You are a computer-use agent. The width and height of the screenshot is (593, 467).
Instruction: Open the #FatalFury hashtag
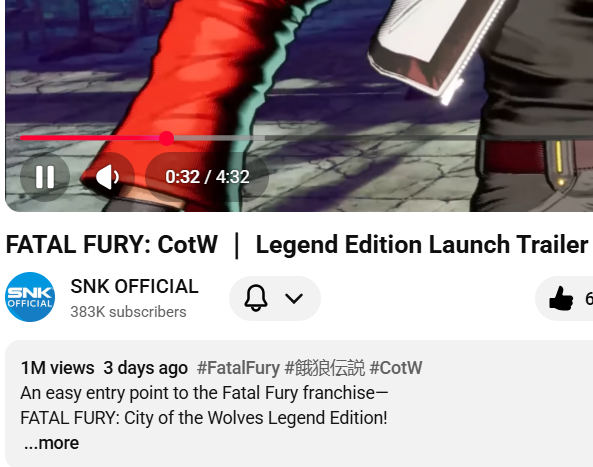238,368
